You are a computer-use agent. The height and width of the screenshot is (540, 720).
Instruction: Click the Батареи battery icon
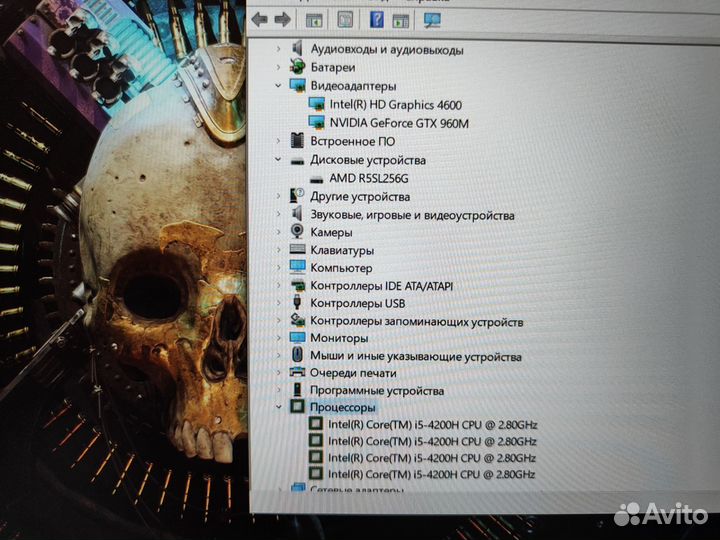(x=298, y=67)
